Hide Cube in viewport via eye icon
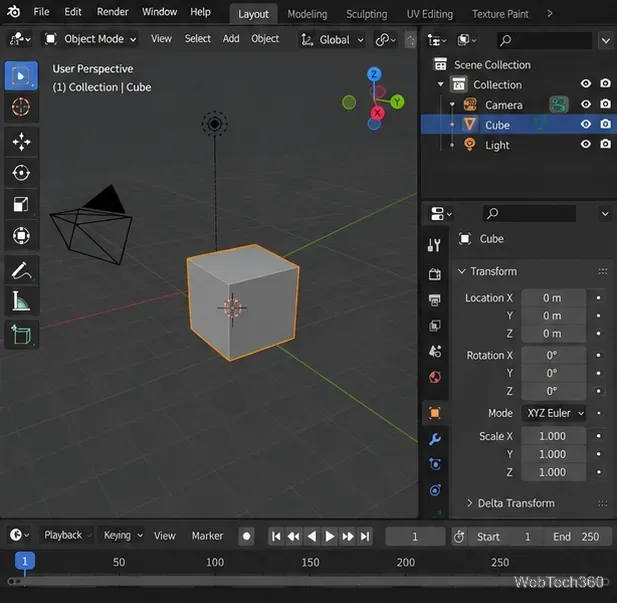The height and width of the screenshot is (603, 617). [x=586, y=124]
